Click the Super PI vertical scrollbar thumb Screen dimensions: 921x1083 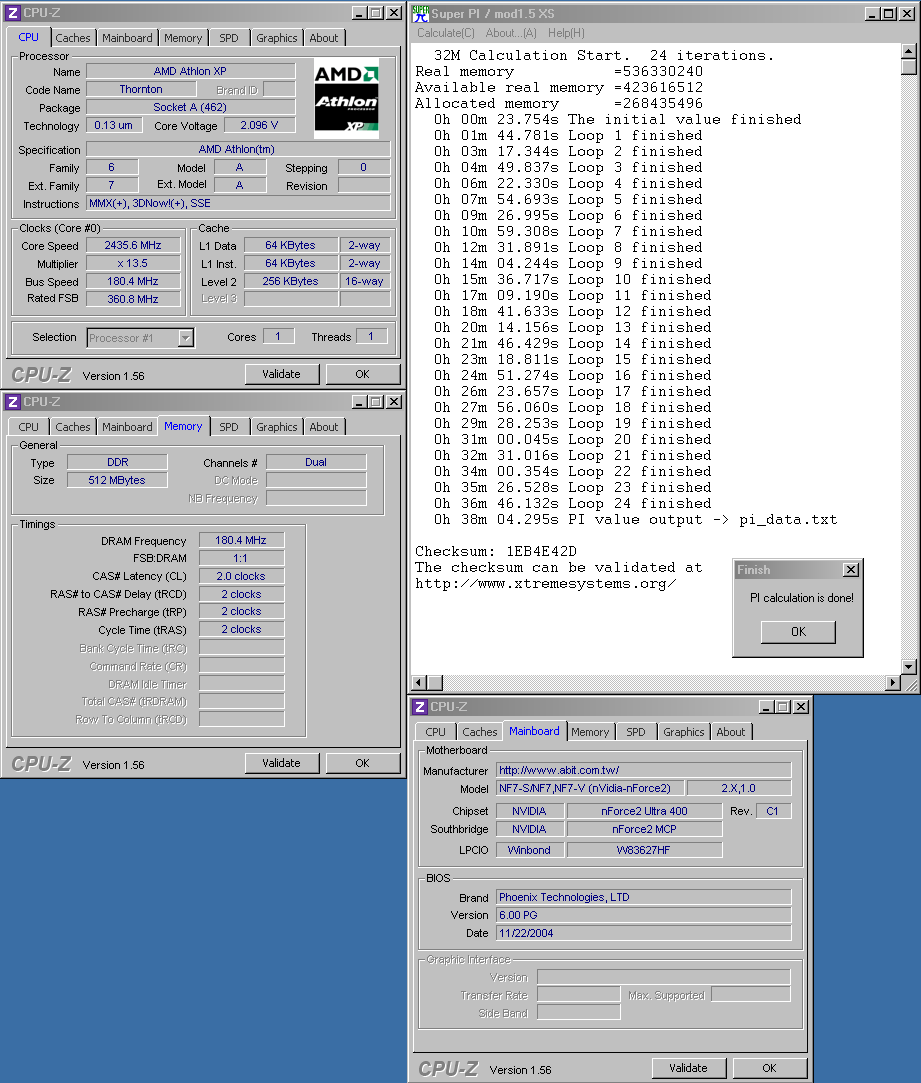coord(909,67)
